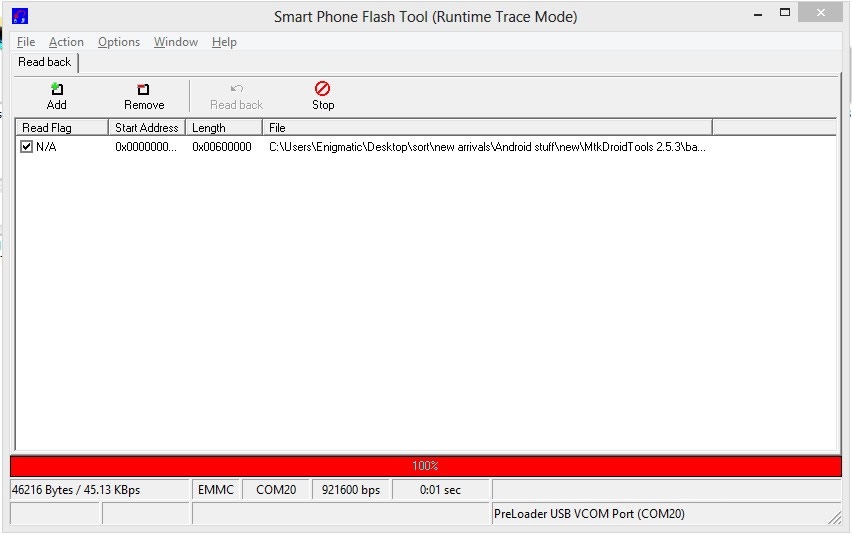Switch to the Read back tab
This screenshot has height=534, width=852.
coord(45,62)
